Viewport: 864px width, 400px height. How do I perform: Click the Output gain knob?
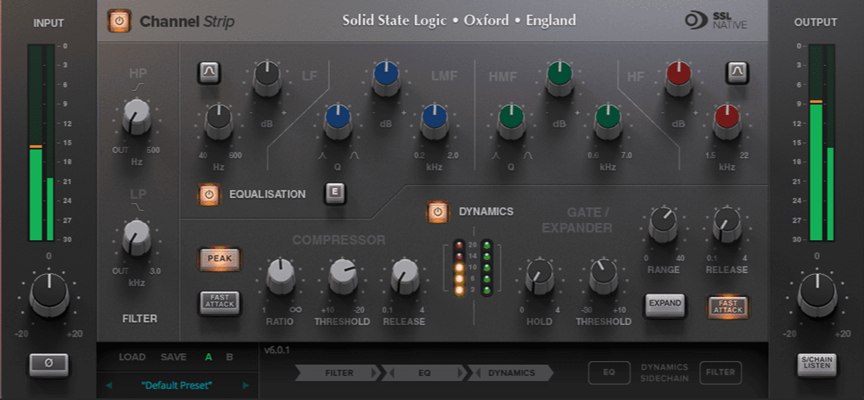[817, 294]
